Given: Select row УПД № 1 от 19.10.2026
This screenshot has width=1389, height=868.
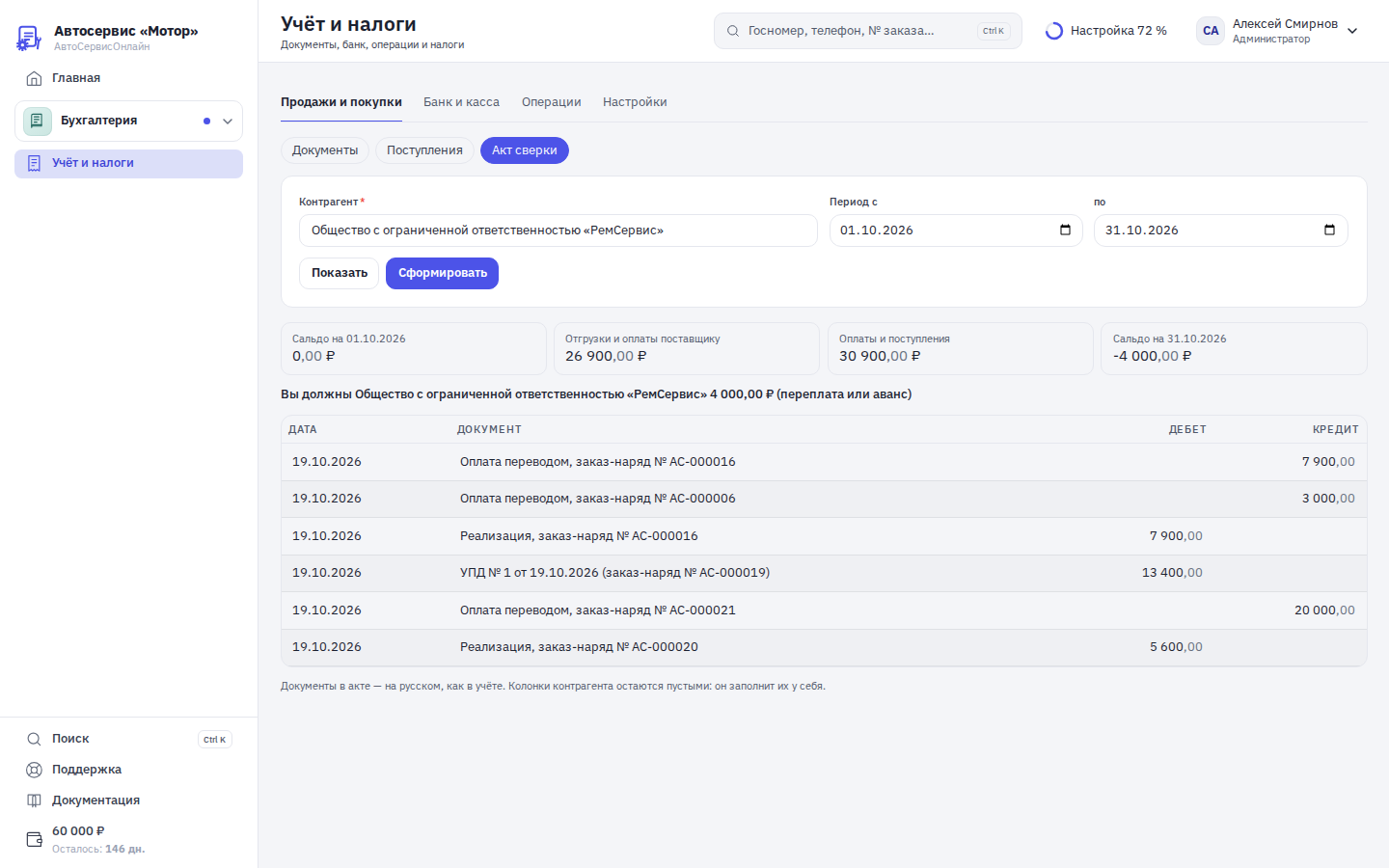Looking at the screenshot, I should coord(824,573).
